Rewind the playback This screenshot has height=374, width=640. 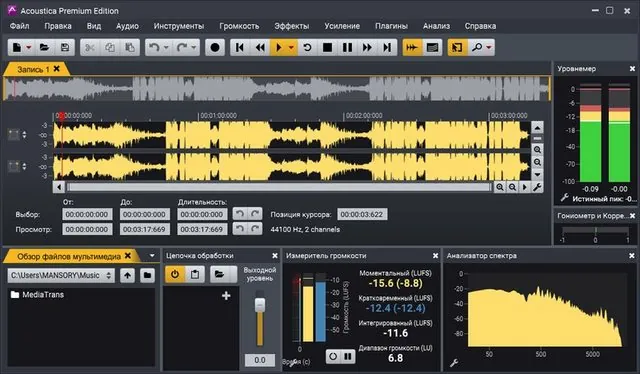(x=260, y=47)
